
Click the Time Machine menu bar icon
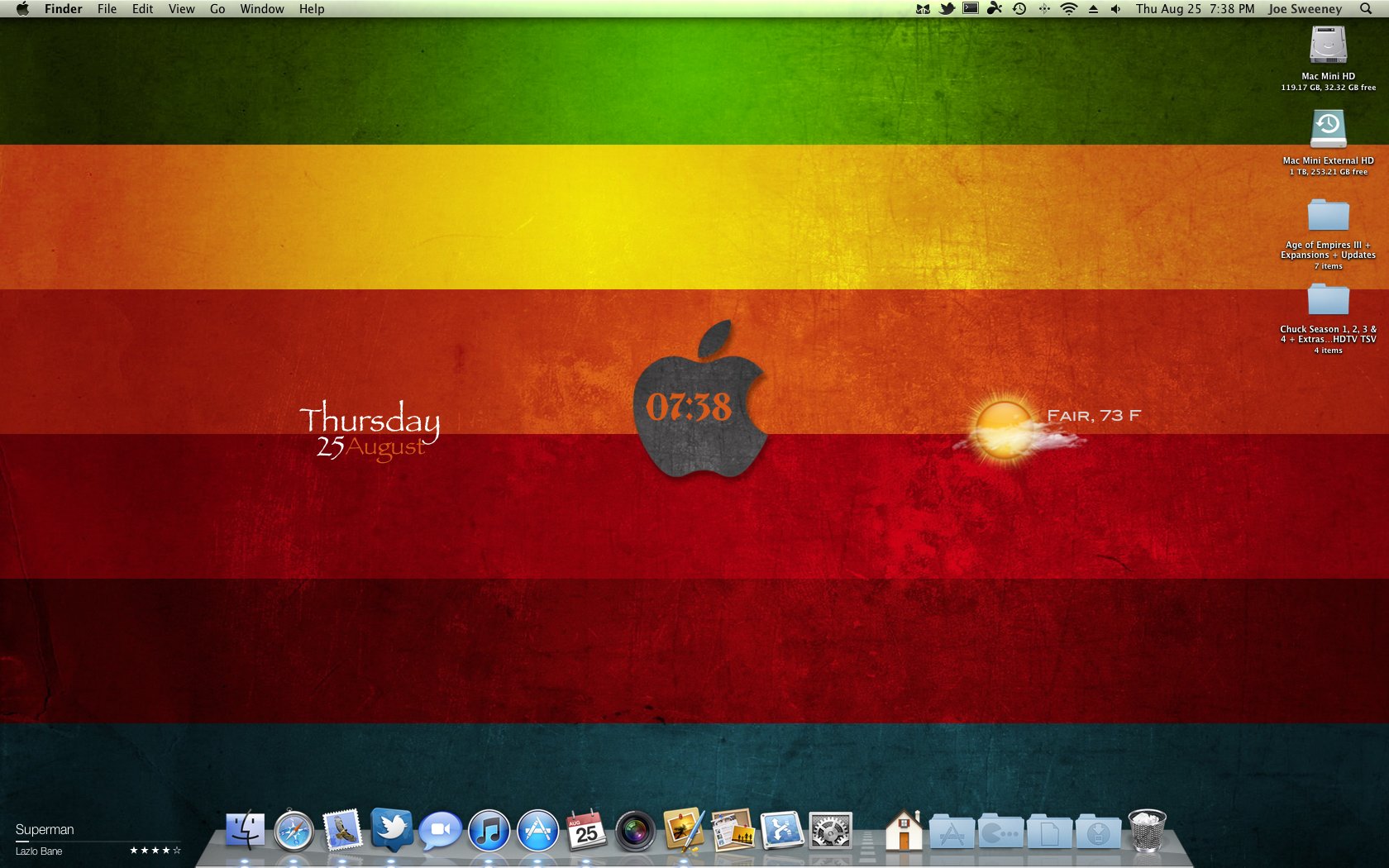1019,9
